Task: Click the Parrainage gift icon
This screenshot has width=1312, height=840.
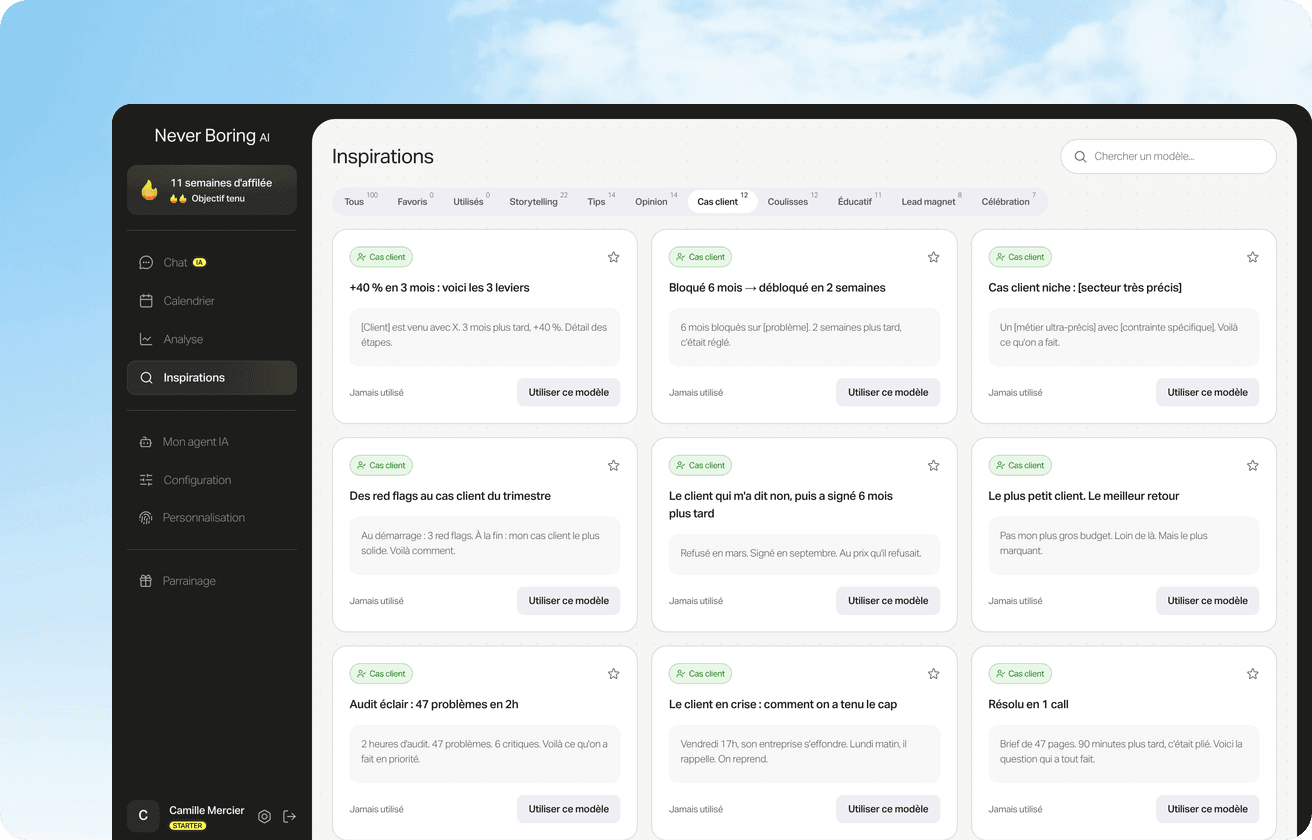Action: coord(146,581)
